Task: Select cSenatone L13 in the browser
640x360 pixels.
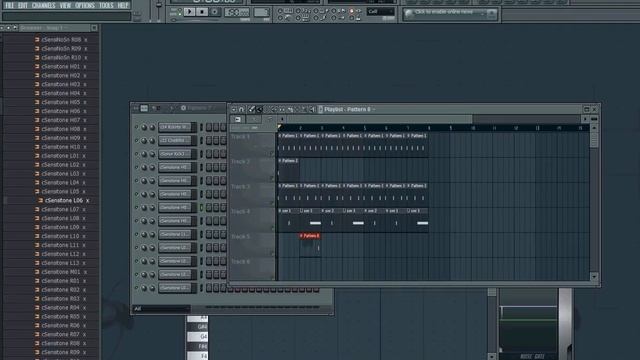Action: (60, 263)
